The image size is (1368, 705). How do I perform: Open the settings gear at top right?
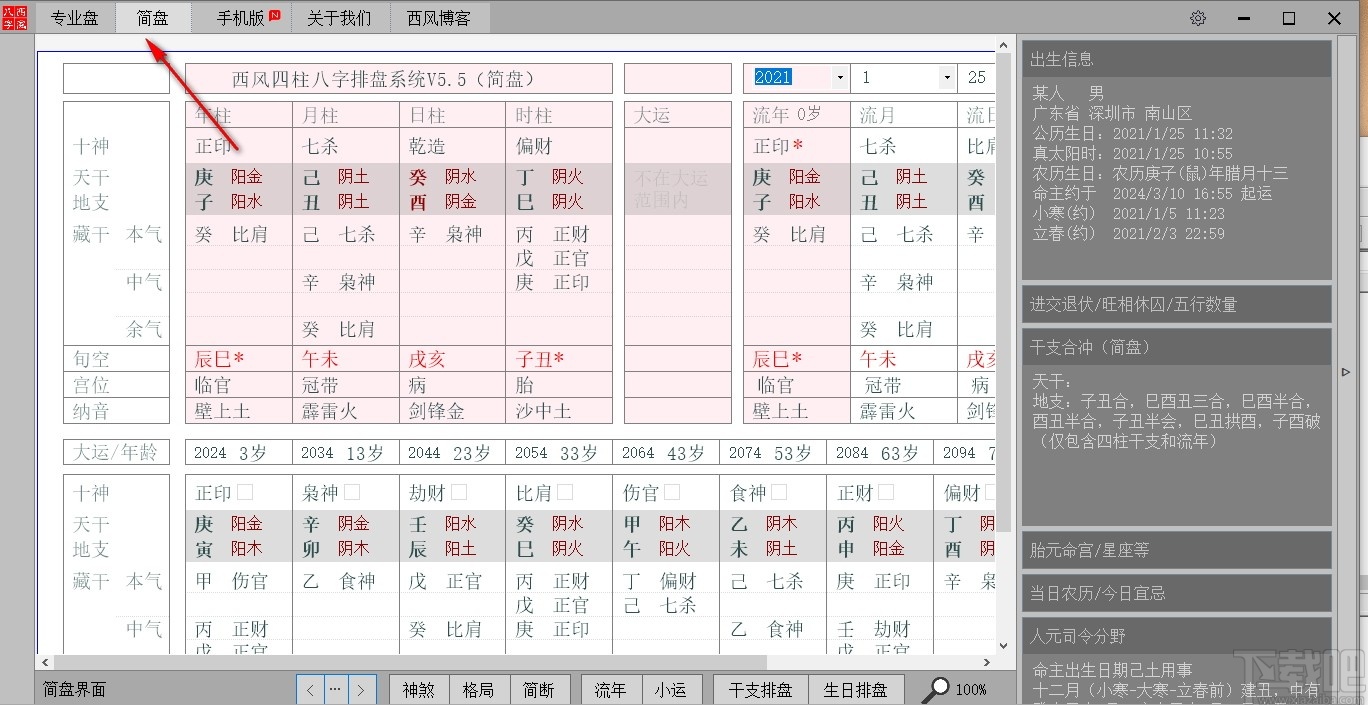pyautogui.click(x=1198, y=18)
